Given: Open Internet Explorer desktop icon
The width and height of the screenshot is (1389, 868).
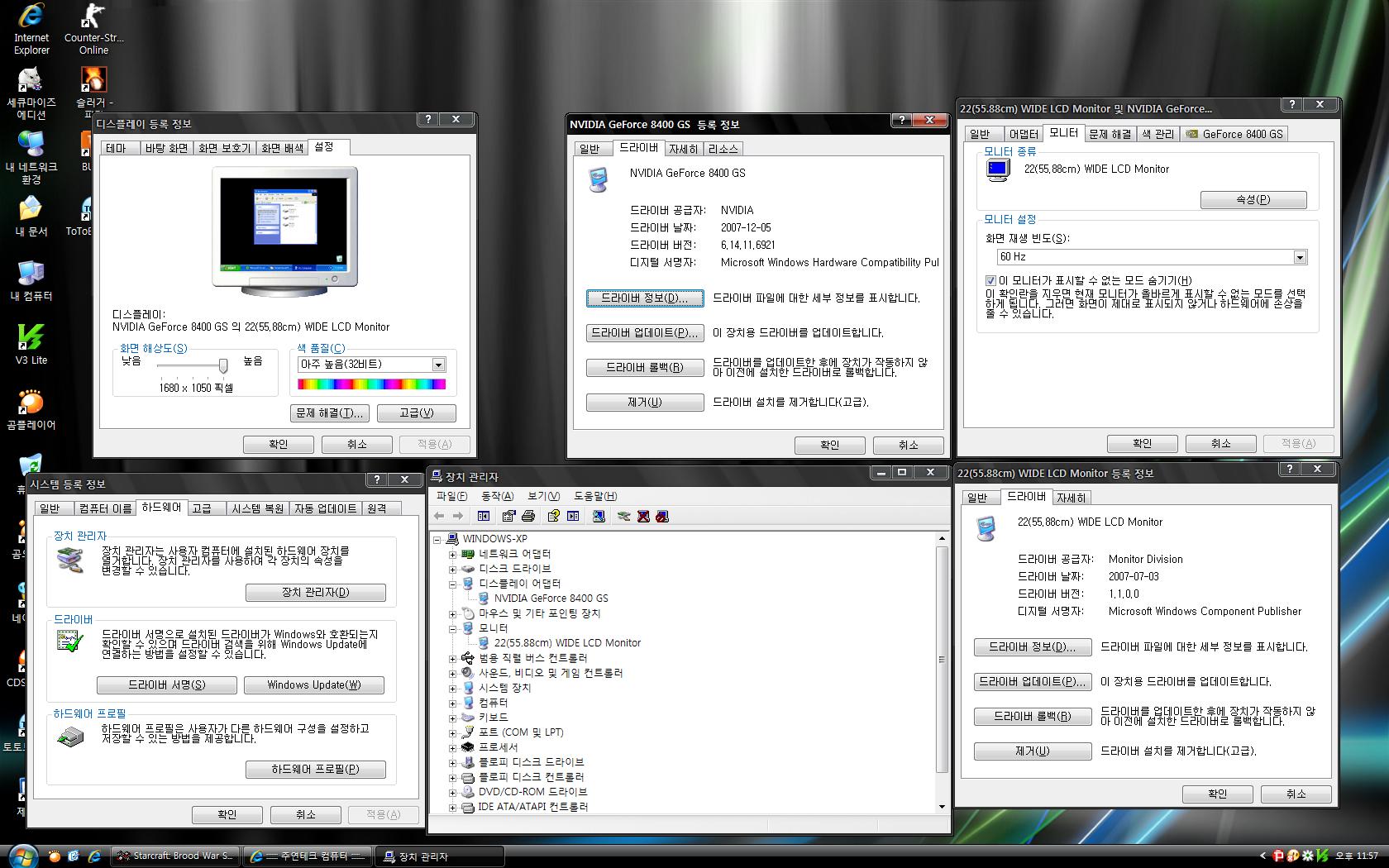Looking at the screenshot, I should 31,29.
